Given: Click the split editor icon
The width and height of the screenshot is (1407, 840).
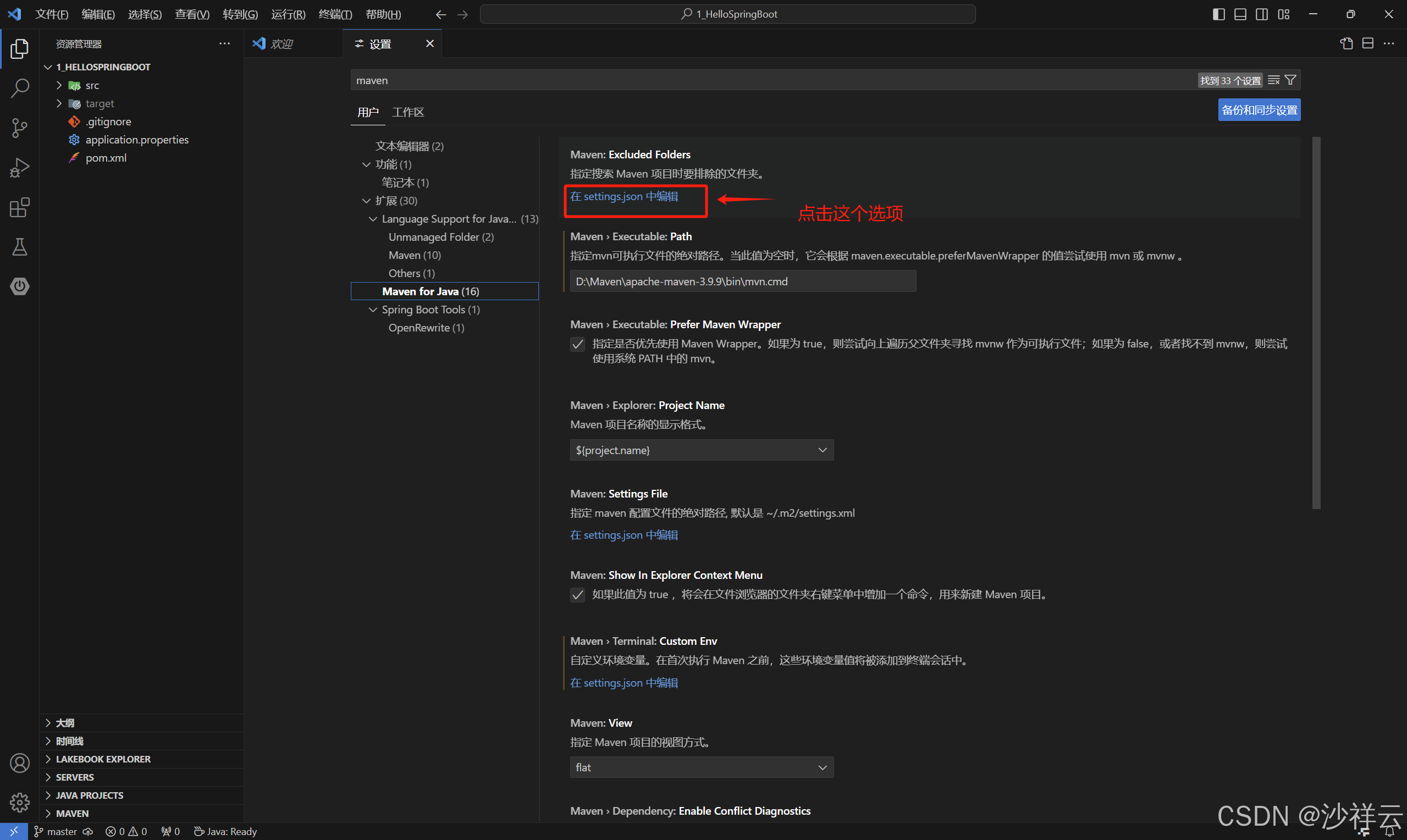Looking at the screenshot, I should coord(1368,43).
